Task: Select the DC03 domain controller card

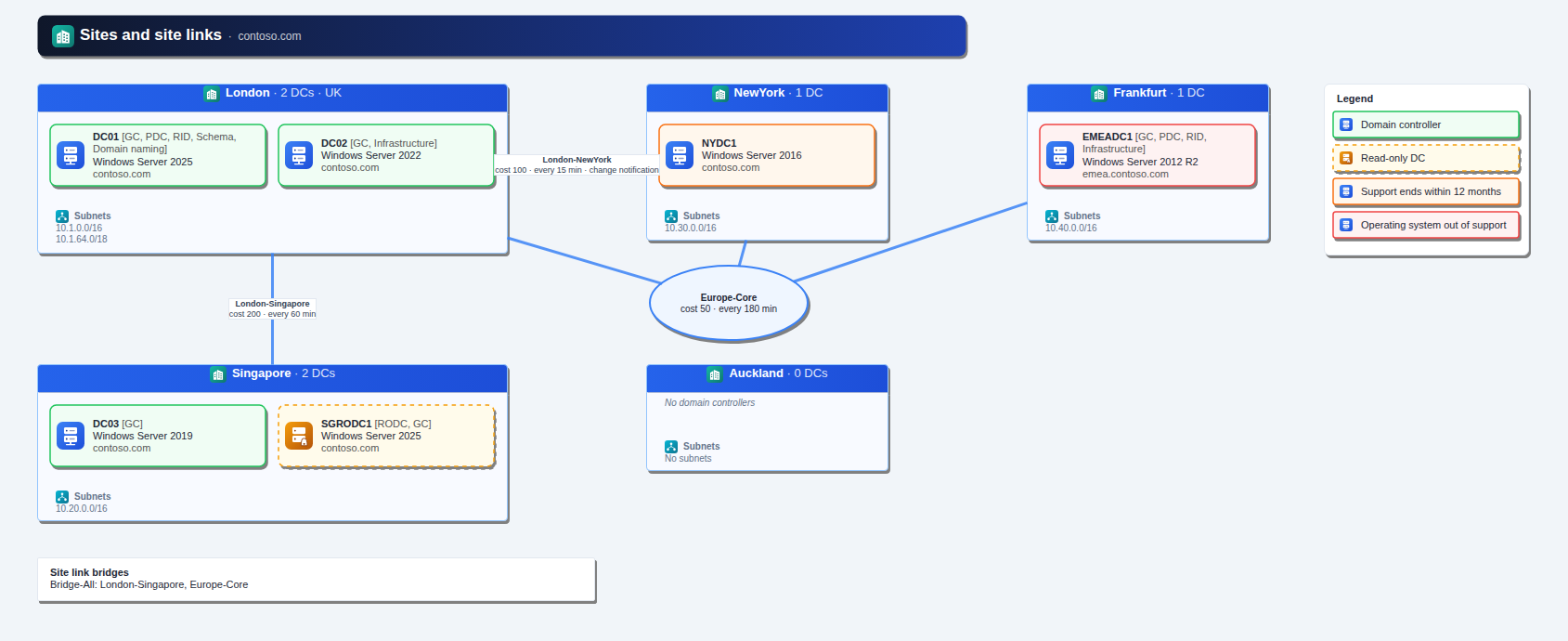Action: pos(158,436)
